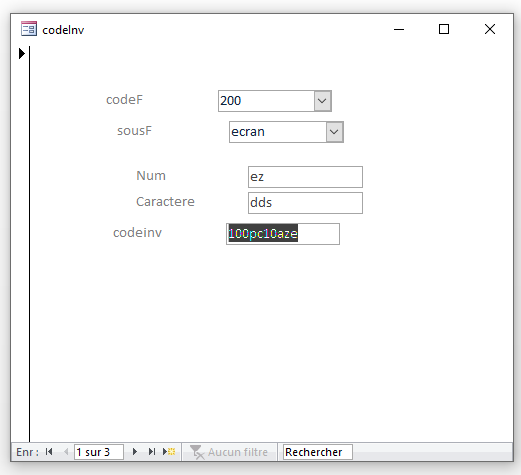The height and width of the screenshot is (475, 521).
Task: Click the sousF combo box showing ecran
Action: click(286, 132)
